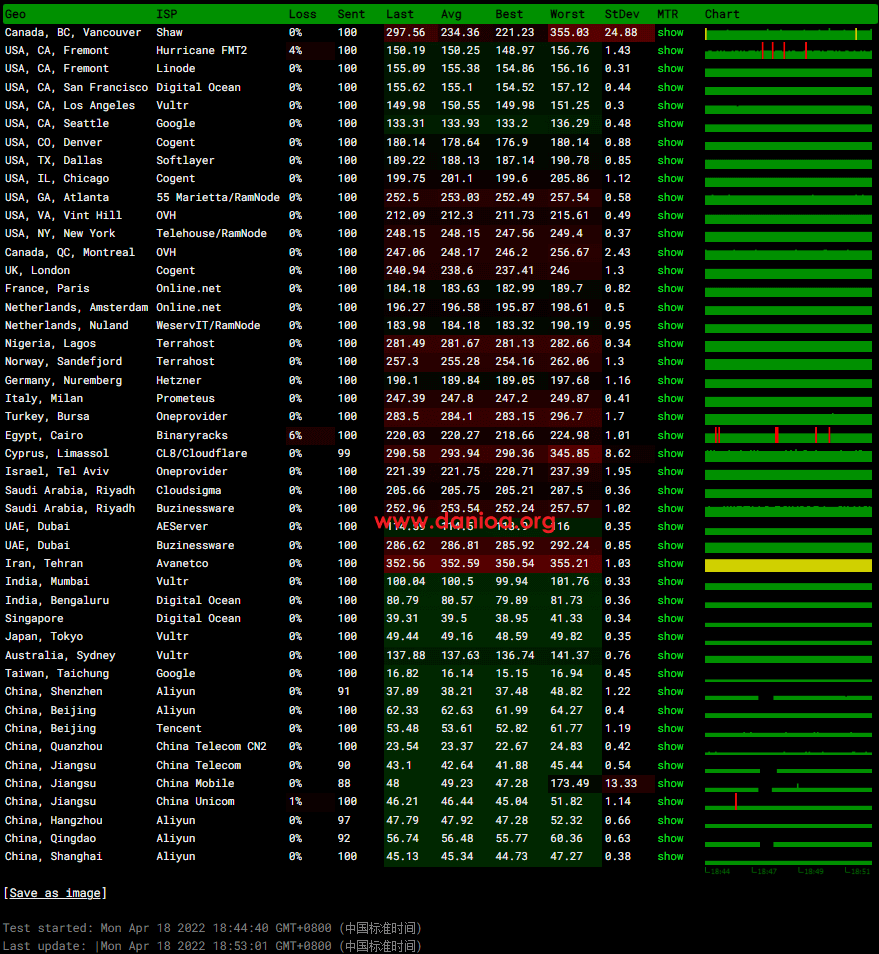Image resolution: width=879 pixels, height=954 pixels.
Task: Click the ISP column header
Action: tap(167, 14)
